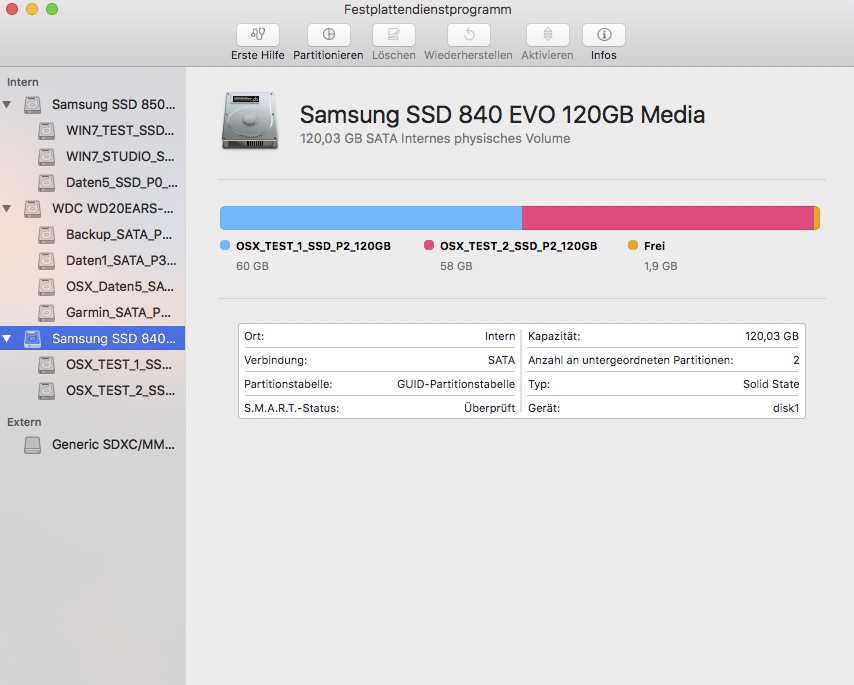The image size is (854, 685).
Task: Click the orange Frei bar segment
Action: pyautogui.click(x=817, y=218)
